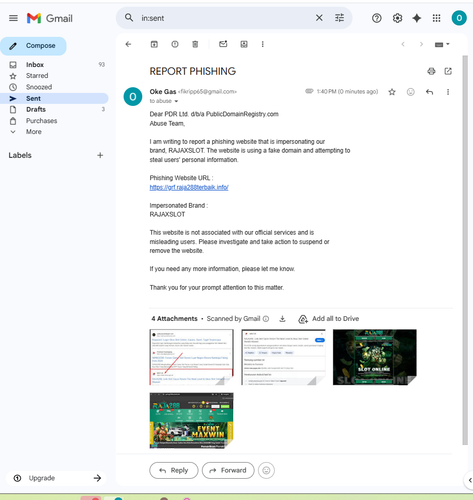Open Gemini sparkle icon

pos(417,18)
